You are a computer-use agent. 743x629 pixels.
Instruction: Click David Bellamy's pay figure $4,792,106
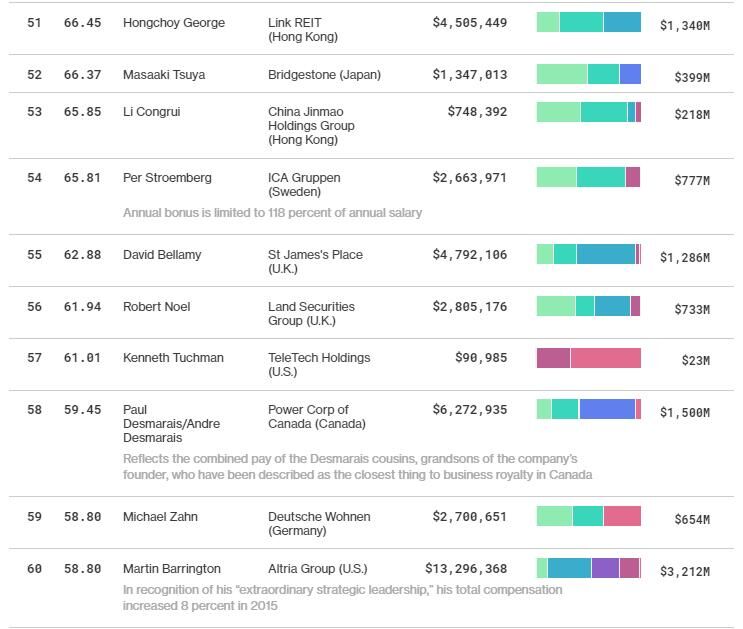coord(469,255)
